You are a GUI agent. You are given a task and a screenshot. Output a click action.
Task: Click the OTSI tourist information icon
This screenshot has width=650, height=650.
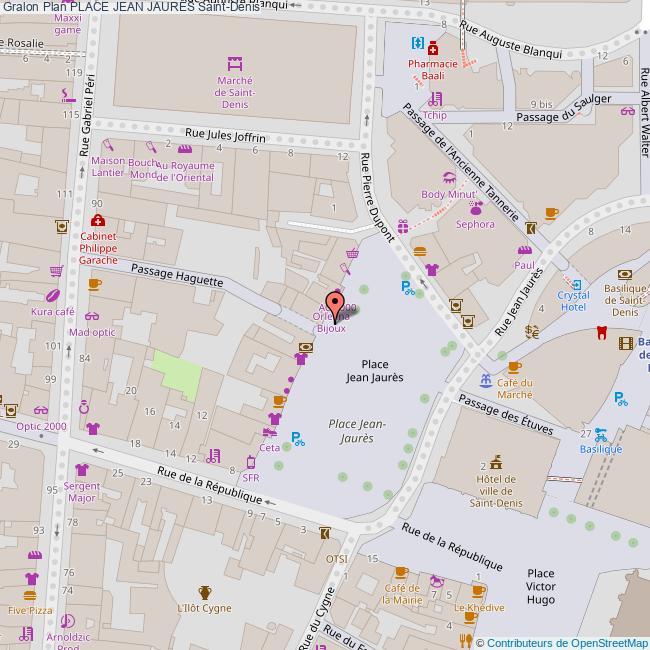[324, 533]
